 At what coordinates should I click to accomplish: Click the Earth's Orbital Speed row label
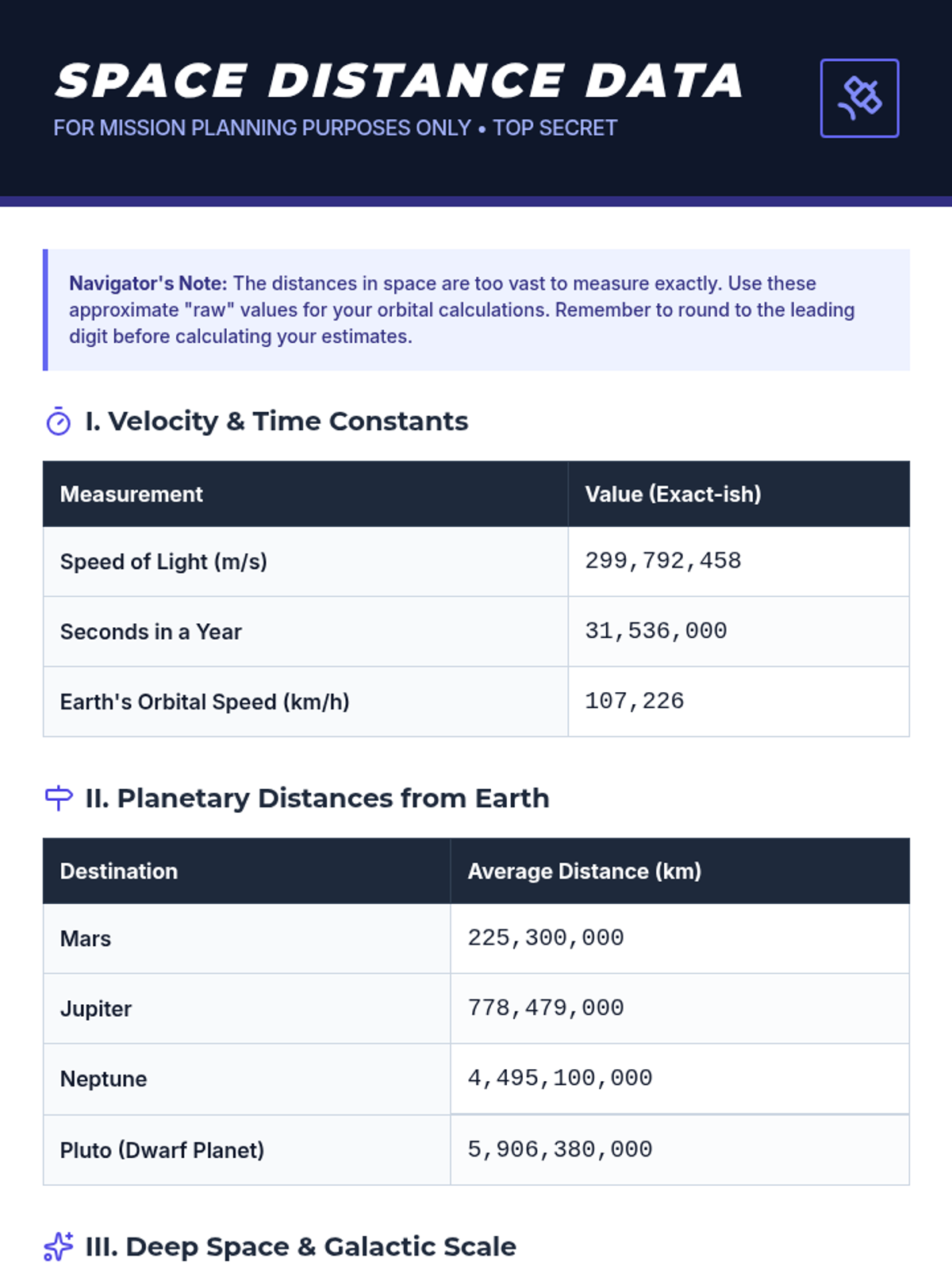(205, 702)
